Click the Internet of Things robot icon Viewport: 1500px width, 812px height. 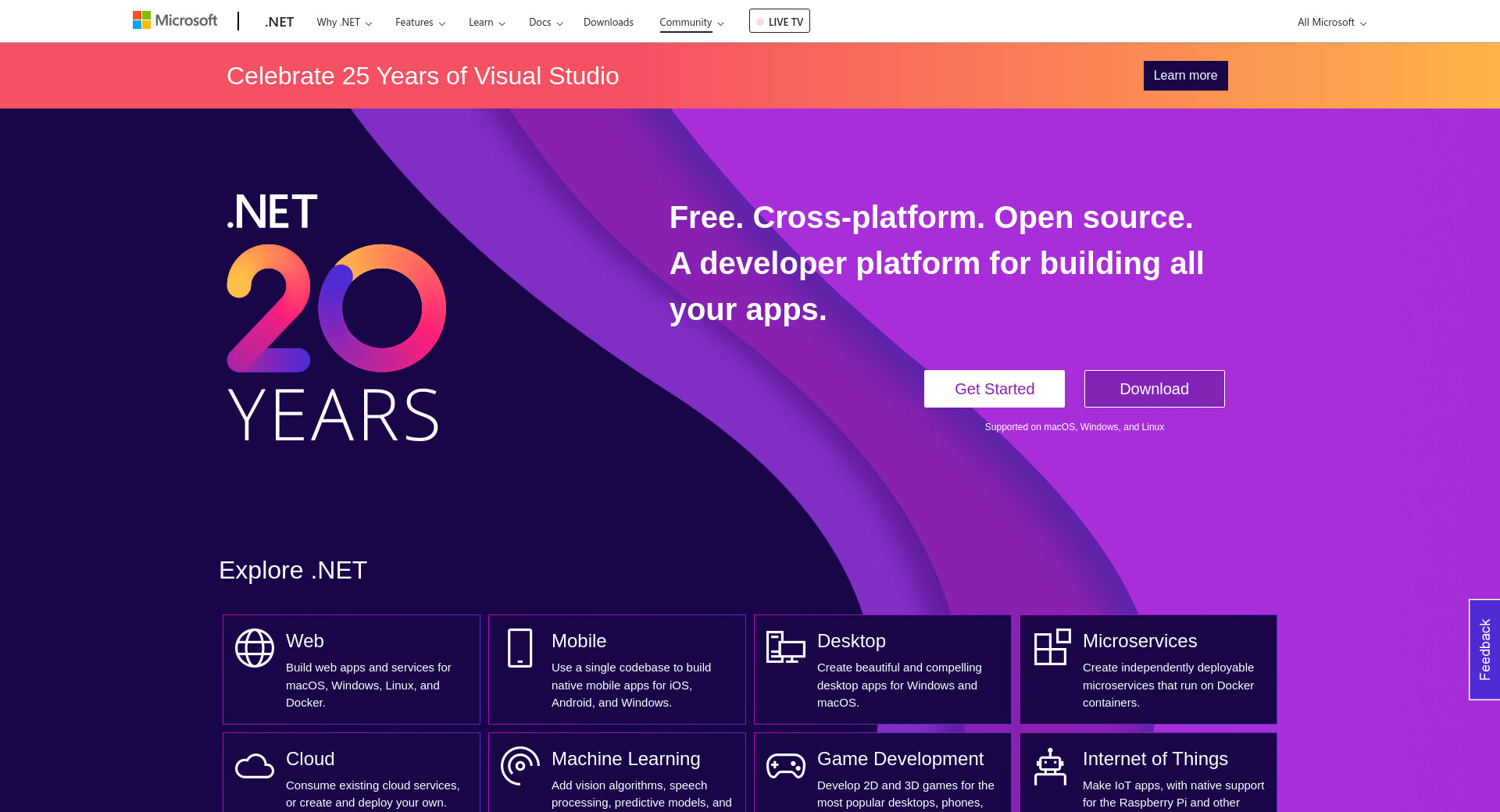click(x=1050, y=767)
